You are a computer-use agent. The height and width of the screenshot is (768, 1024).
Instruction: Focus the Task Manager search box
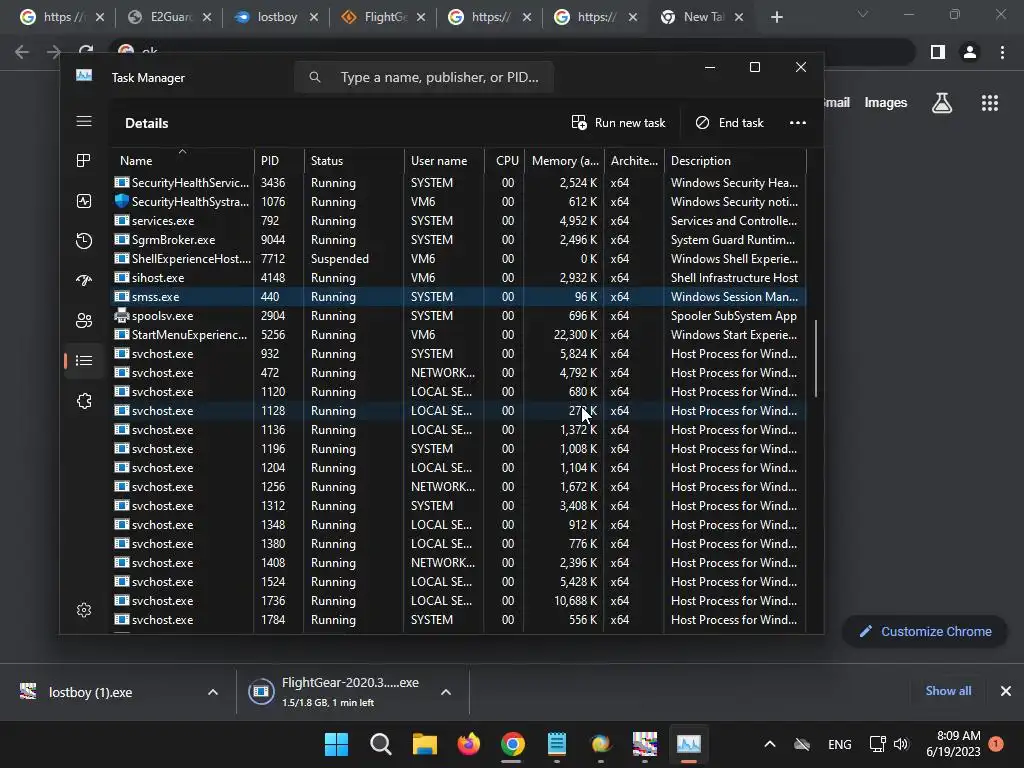(424, 77)
